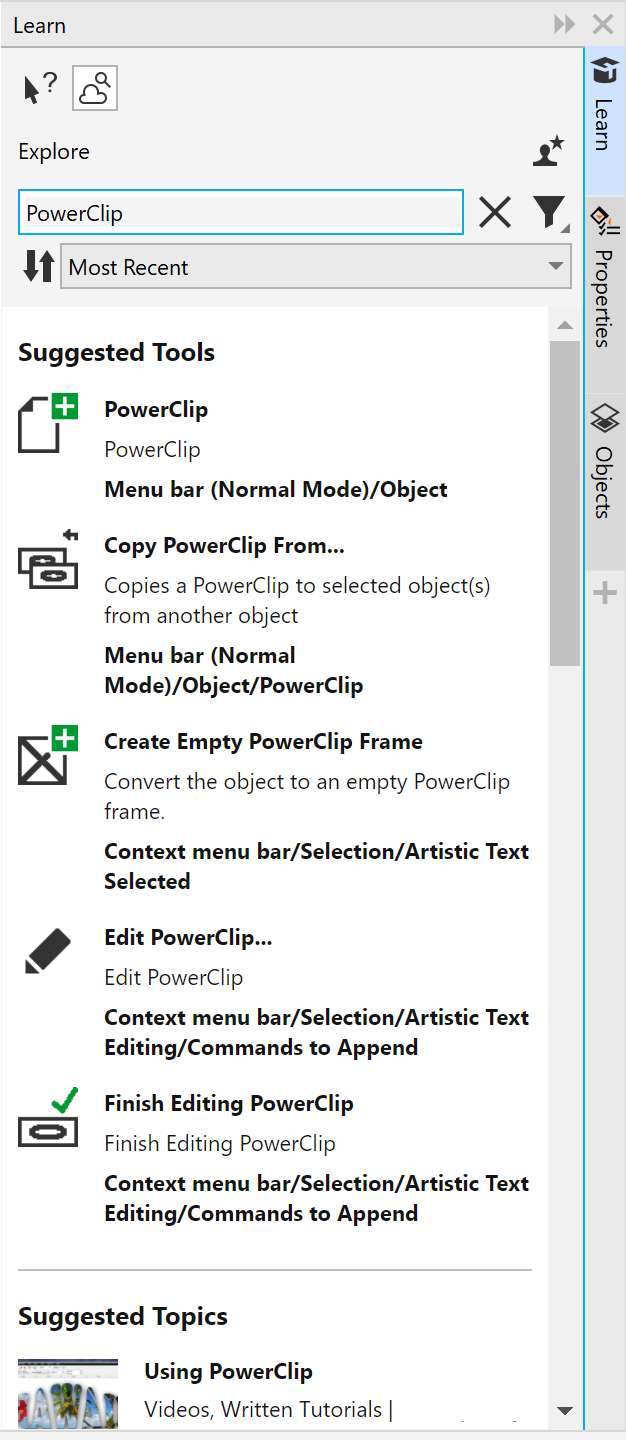Toggle the Explore search view button
The image size is (626, 1440).
tap(95, 90)
